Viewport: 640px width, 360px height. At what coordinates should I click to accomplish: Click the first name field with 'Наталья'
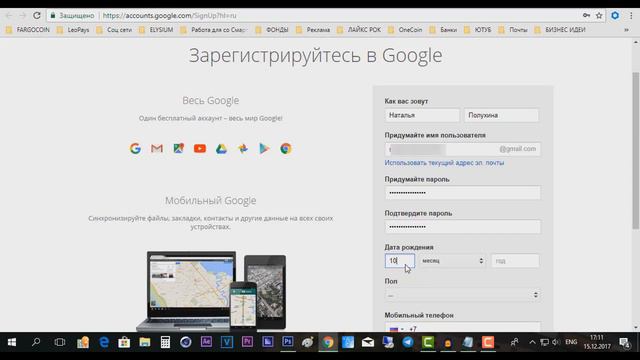[422, 115]
